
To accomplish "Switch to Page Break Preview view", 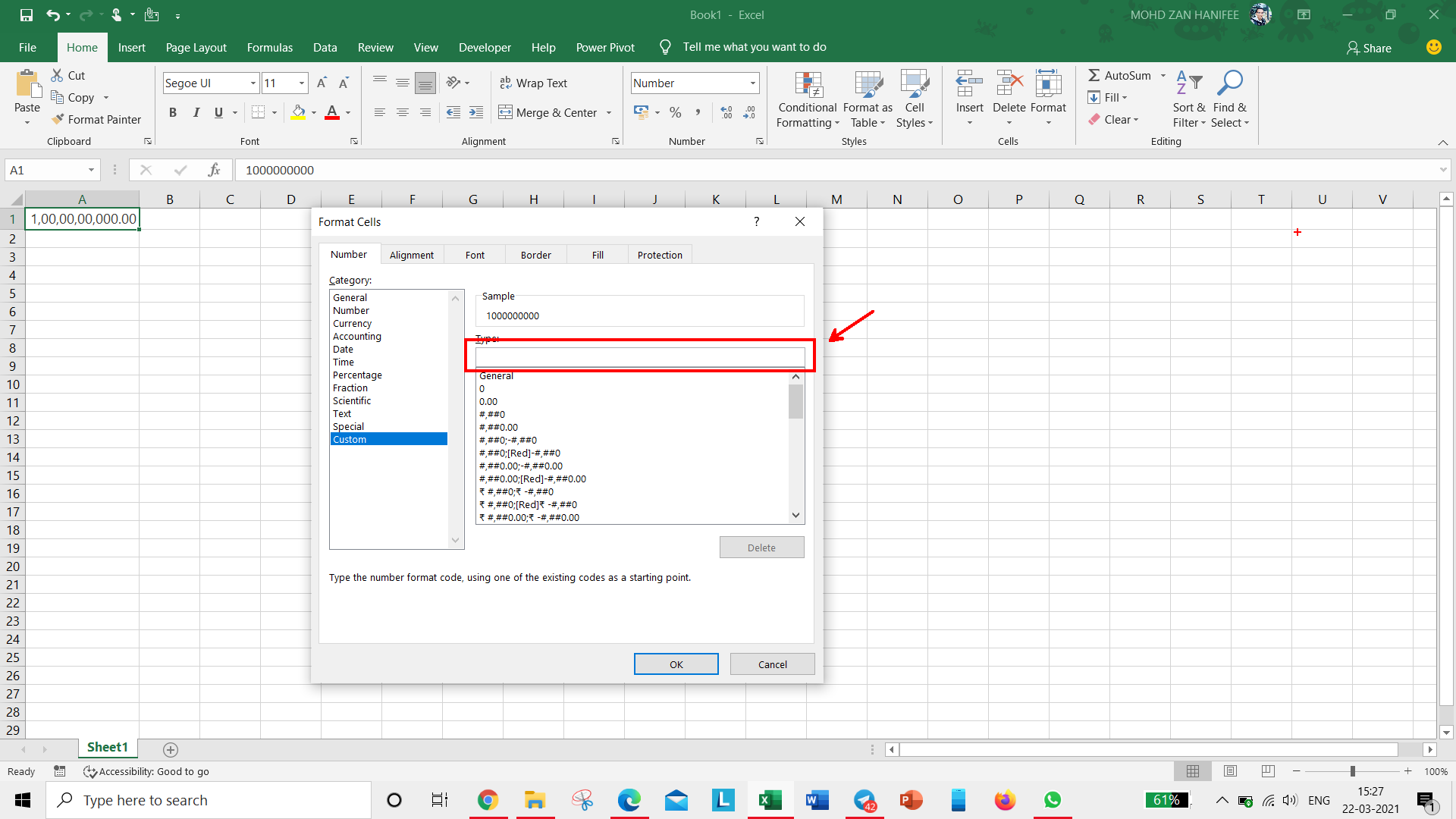I will click(x=1268, y=770).
